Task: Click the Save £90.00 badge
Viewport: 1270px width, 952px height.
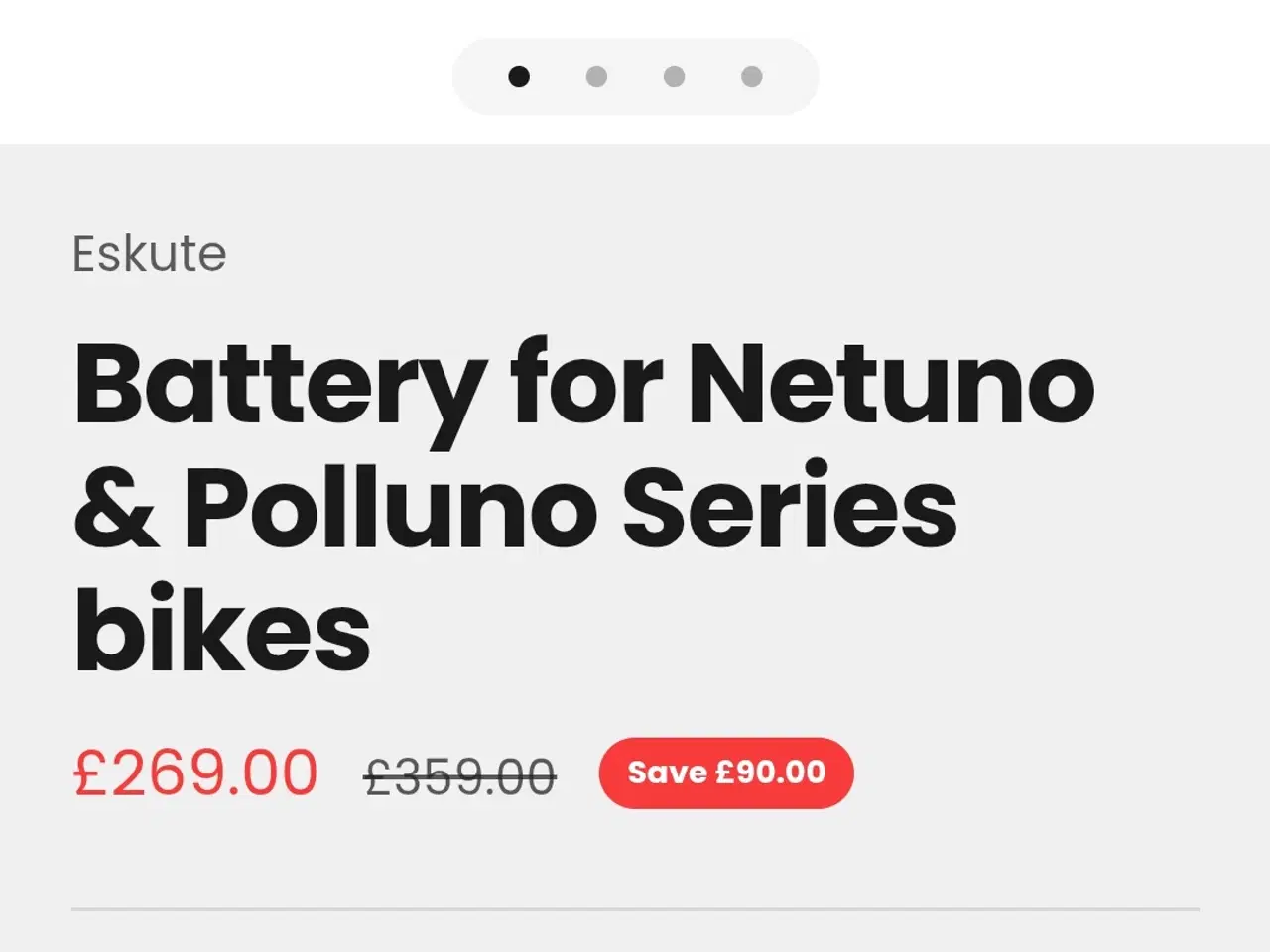Action: click(726, 773)
